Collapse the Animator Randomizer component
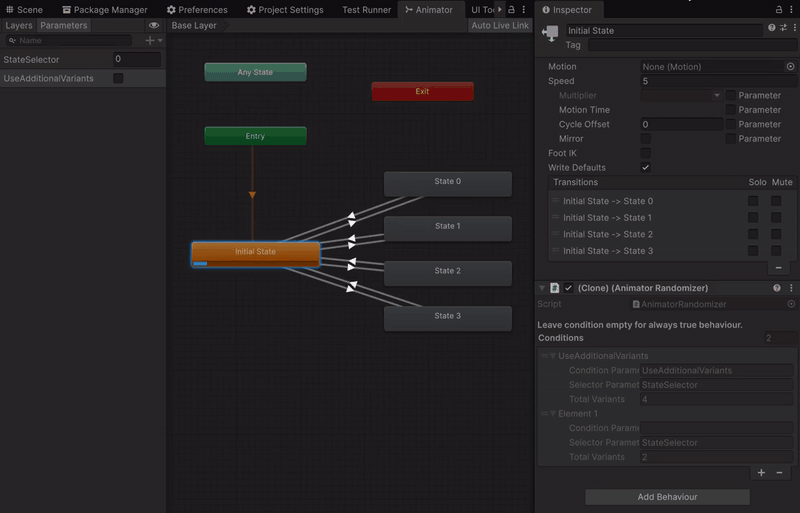Screen dimensions: 800x513 pos(542,288)
